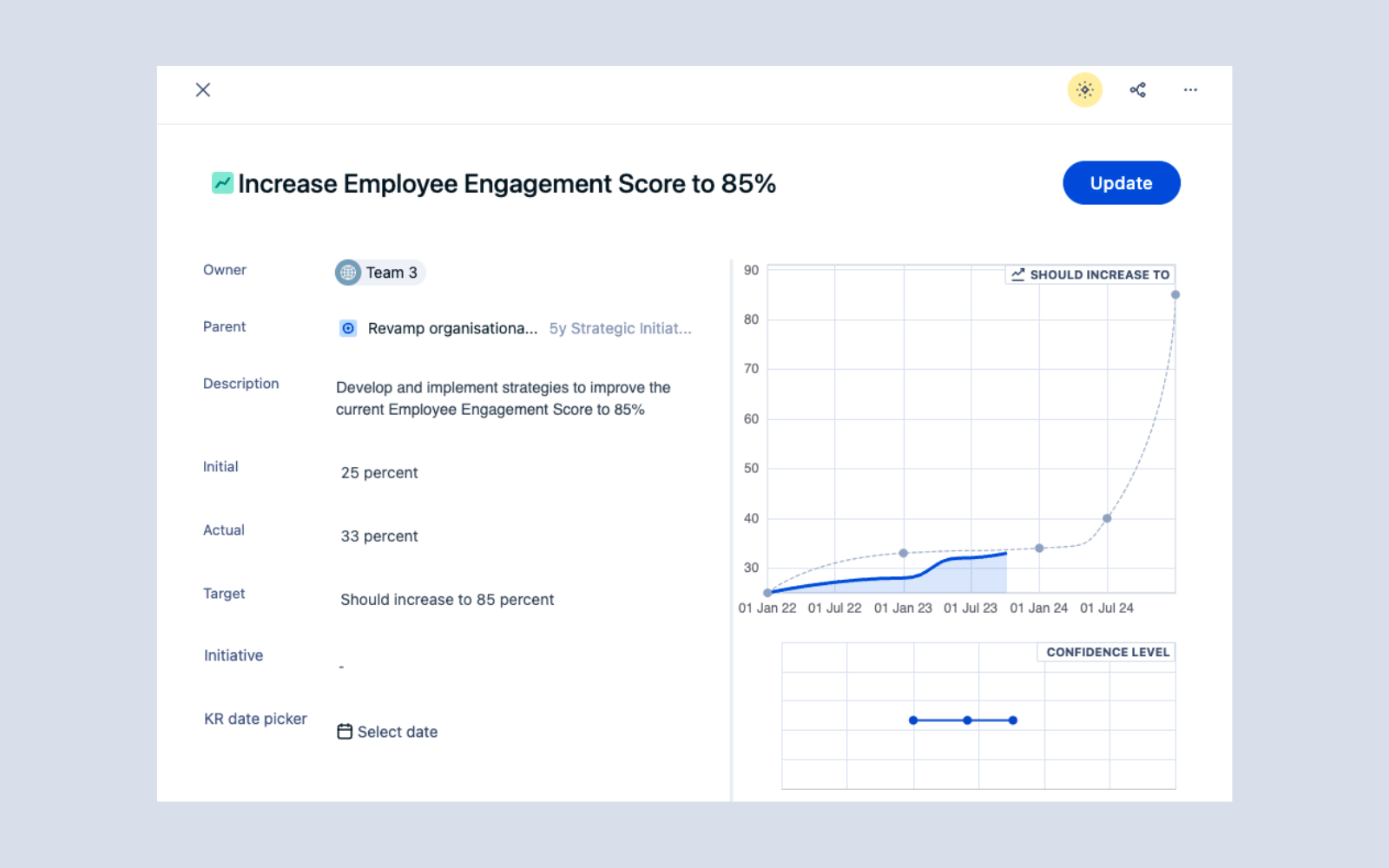Screen dimensions: 1389x868
Task: Click the yellow highlighted settings sparkle icon
Action: coord(1085,89)
